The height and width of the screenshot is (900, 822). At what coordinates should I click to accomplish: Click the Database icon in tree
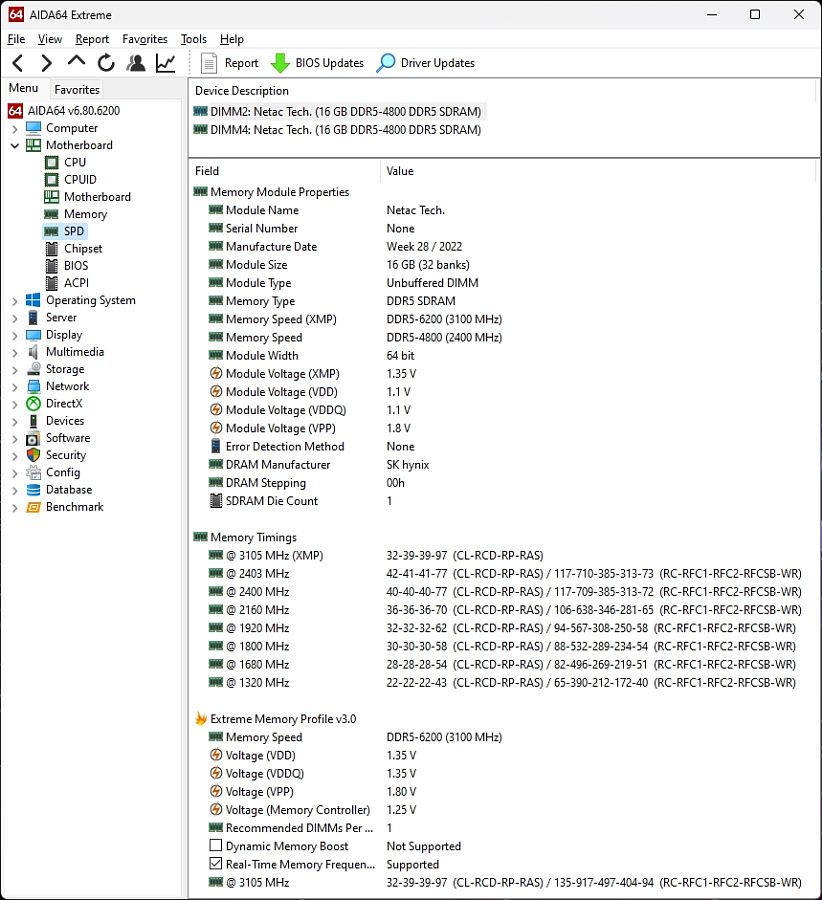[x=33, y=490]
